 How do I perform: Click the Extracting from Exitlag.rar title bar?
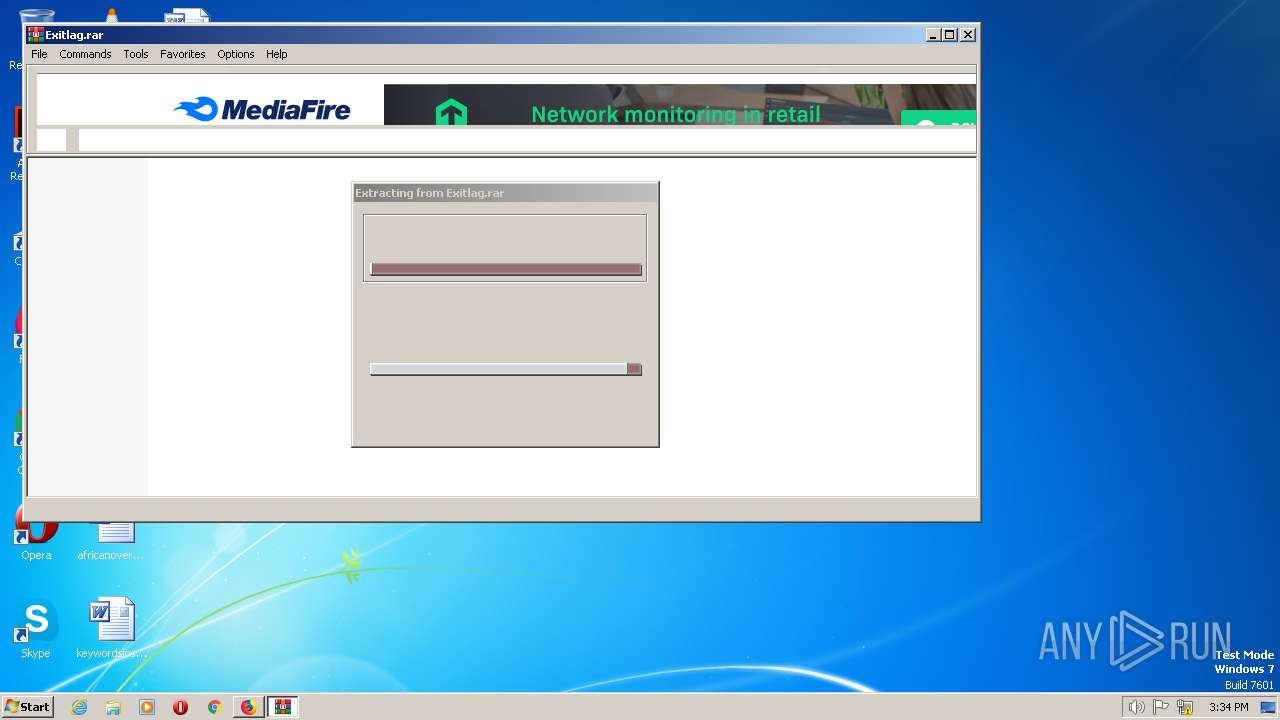pyautogui.click(x=505, y=193)
